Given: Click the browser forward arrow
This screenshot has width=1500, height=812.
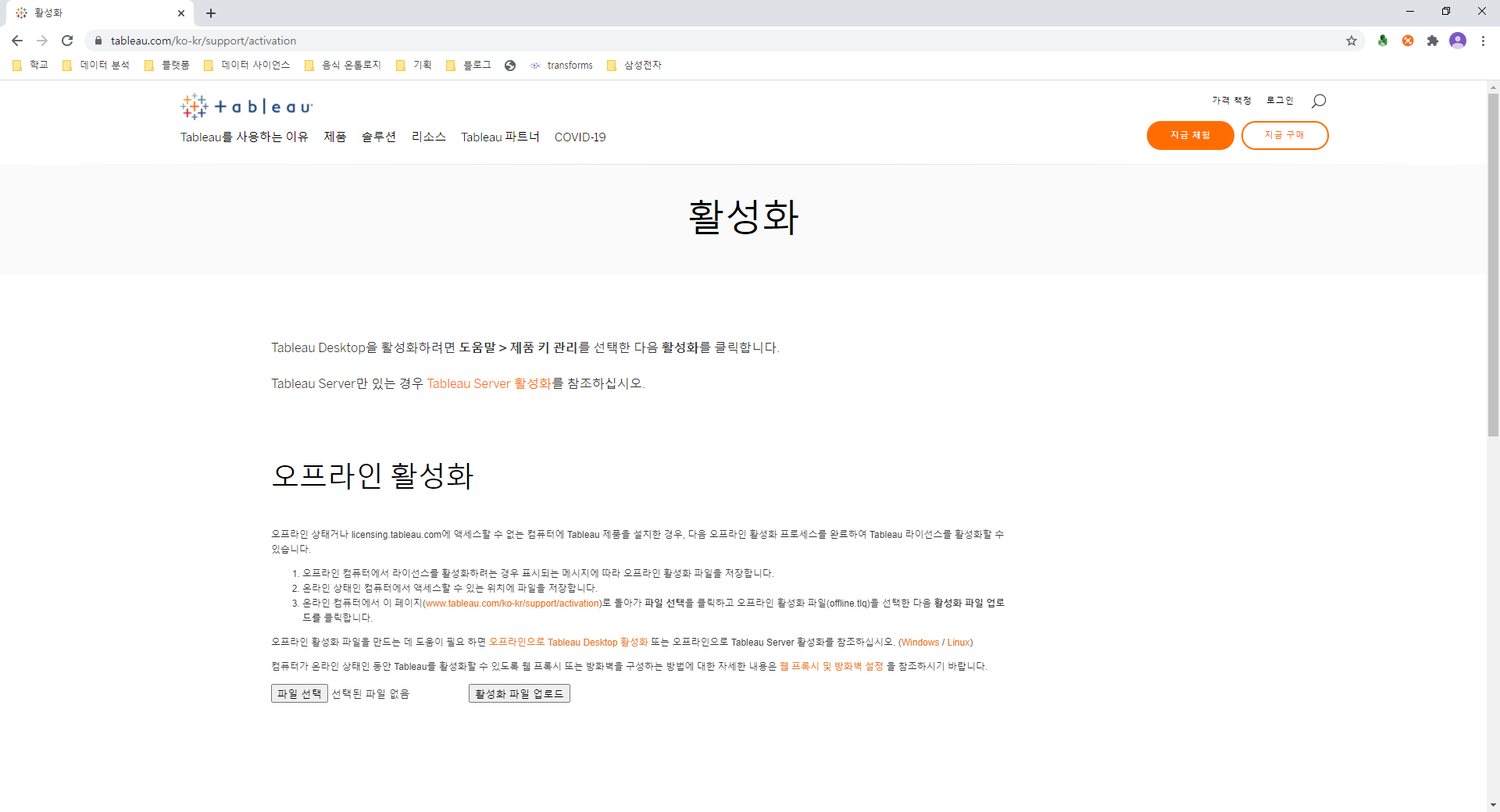Looking at the screenshot, I should pyautogui.click(x=42, y=41).
